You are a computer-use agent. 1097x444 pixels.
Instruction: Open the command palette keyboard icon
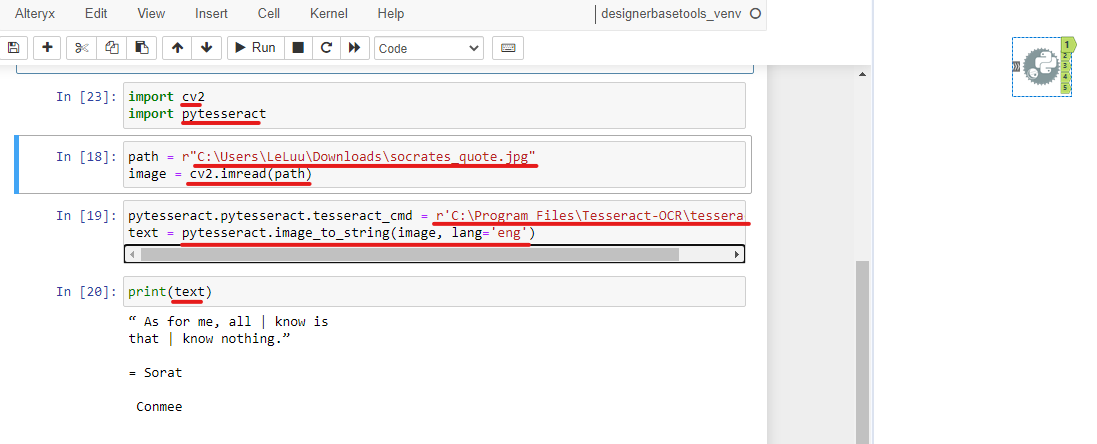(508, 48)
